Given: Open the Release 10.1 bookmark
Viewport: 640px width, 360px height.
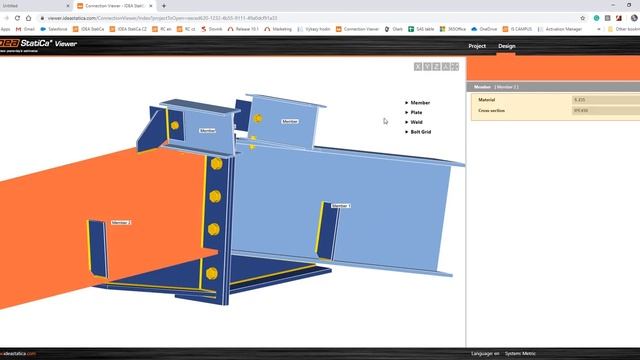Looking at the screenshot, I should (x=243, y=29).
